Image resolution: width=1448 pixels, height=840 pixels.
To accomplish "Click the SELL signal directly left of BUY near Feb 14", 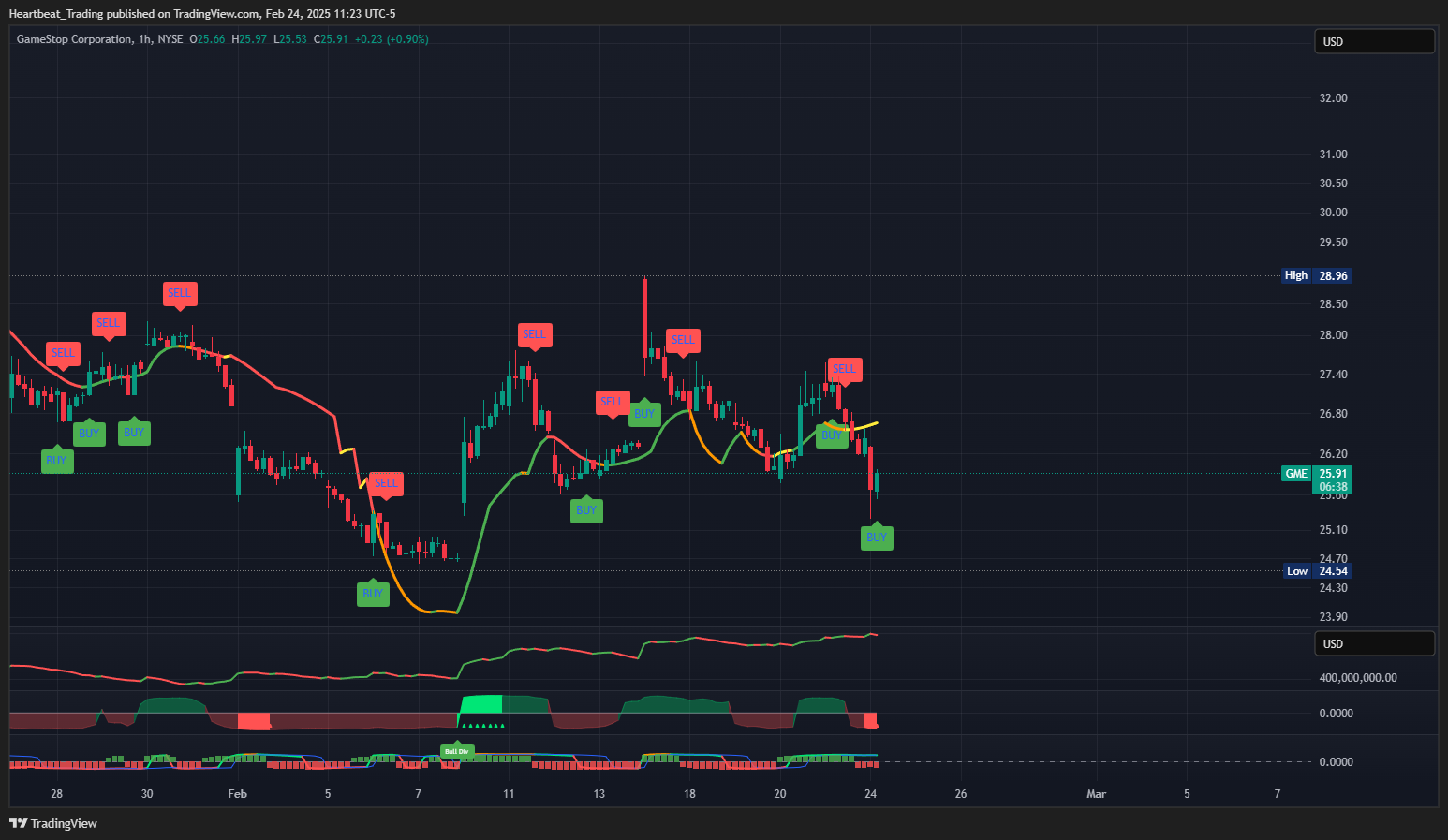I will click(x=612, y=403).
